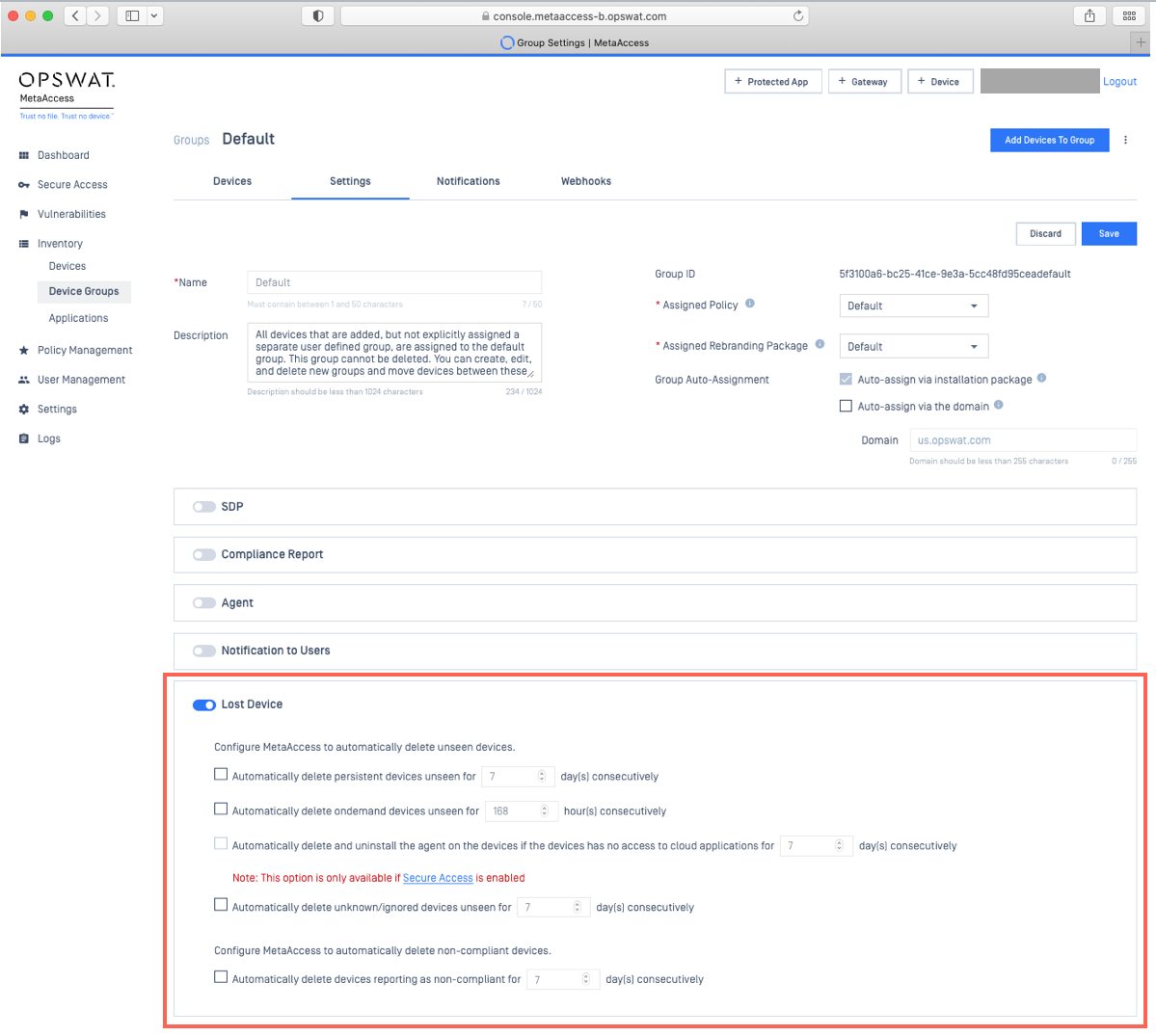Switch to the Devices tab
This screenshot has height=1036, width=1156.
pos(232,181)
